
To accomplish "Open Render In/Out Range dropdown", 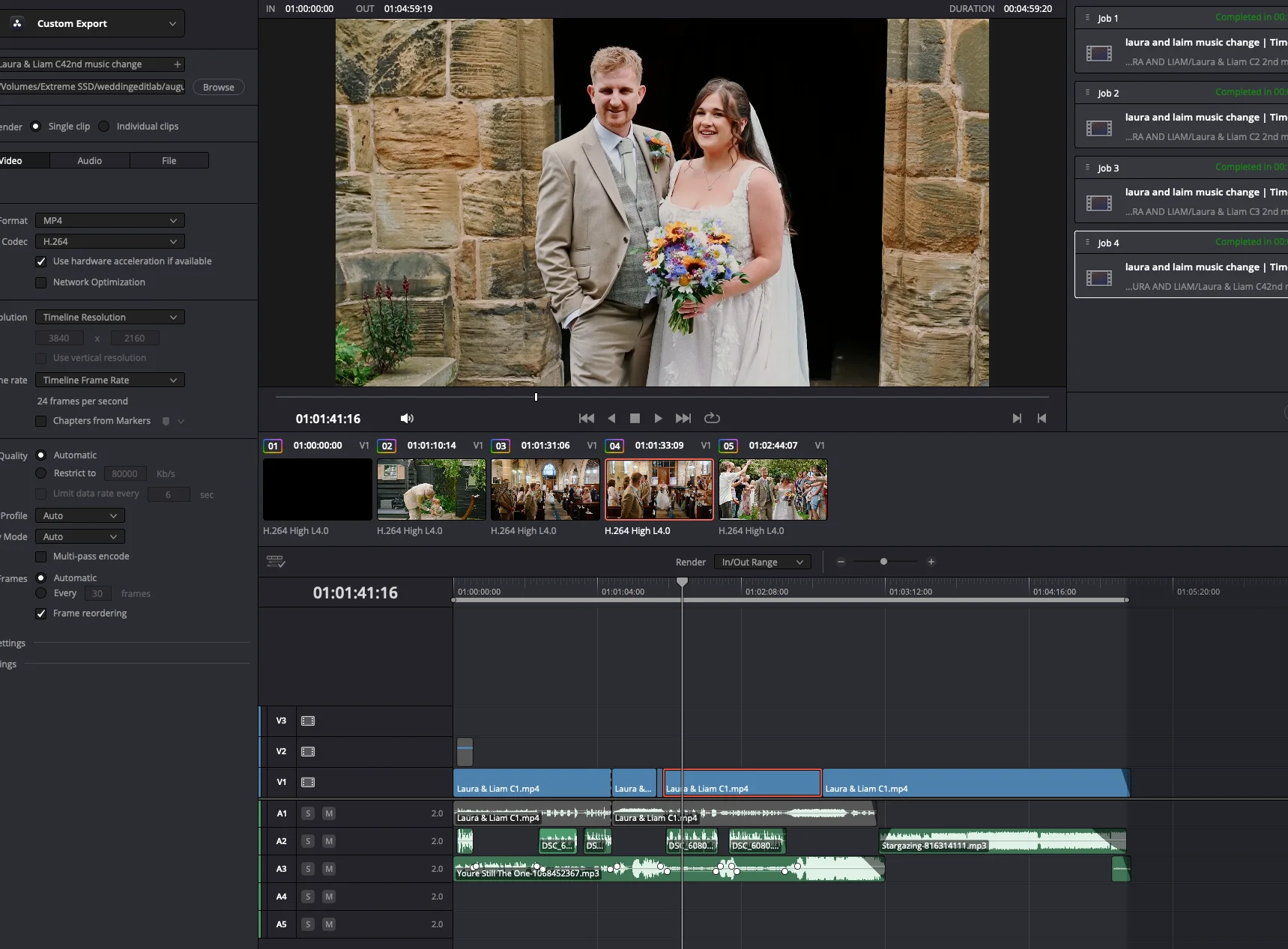I will (762, 562).
